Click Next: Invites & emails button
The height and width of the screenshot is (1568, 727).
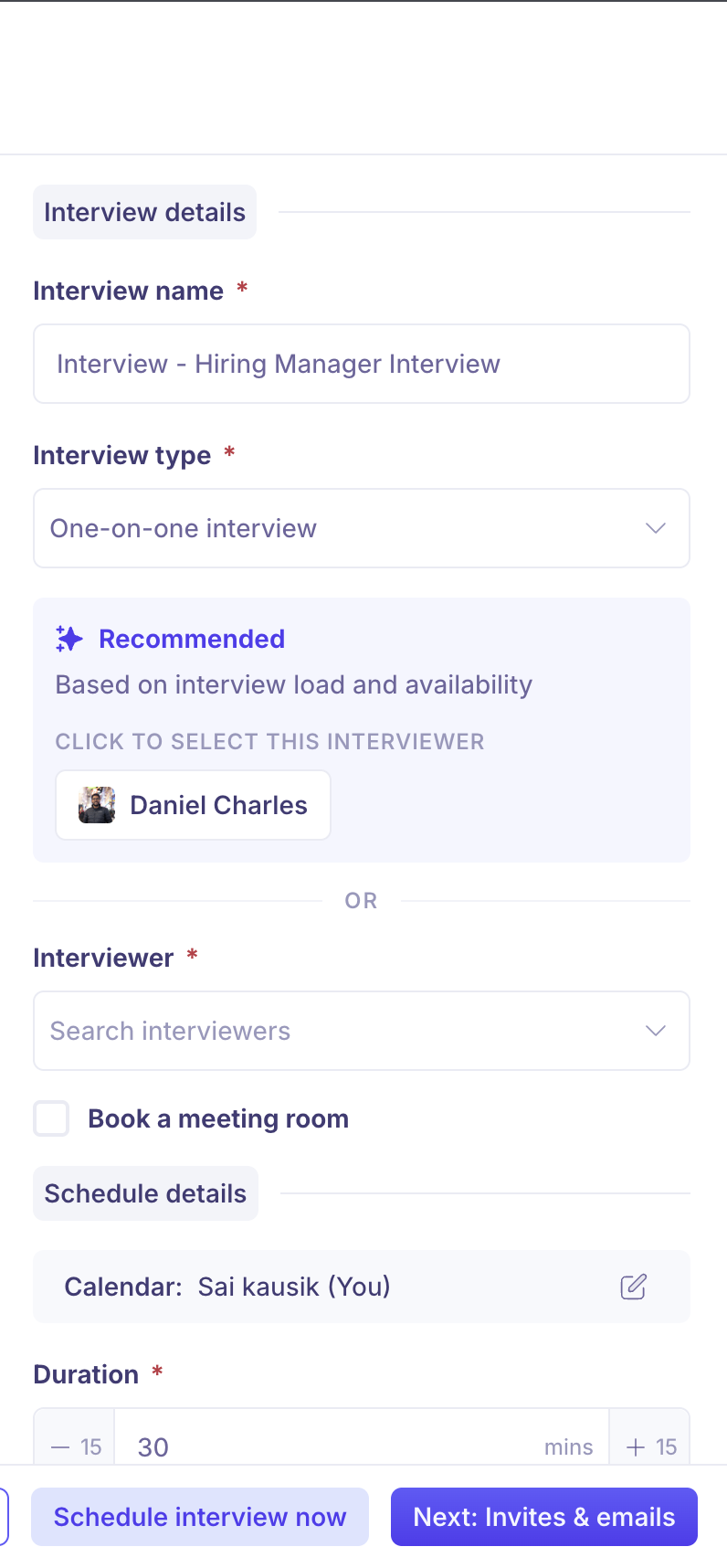click(544, 1517)
